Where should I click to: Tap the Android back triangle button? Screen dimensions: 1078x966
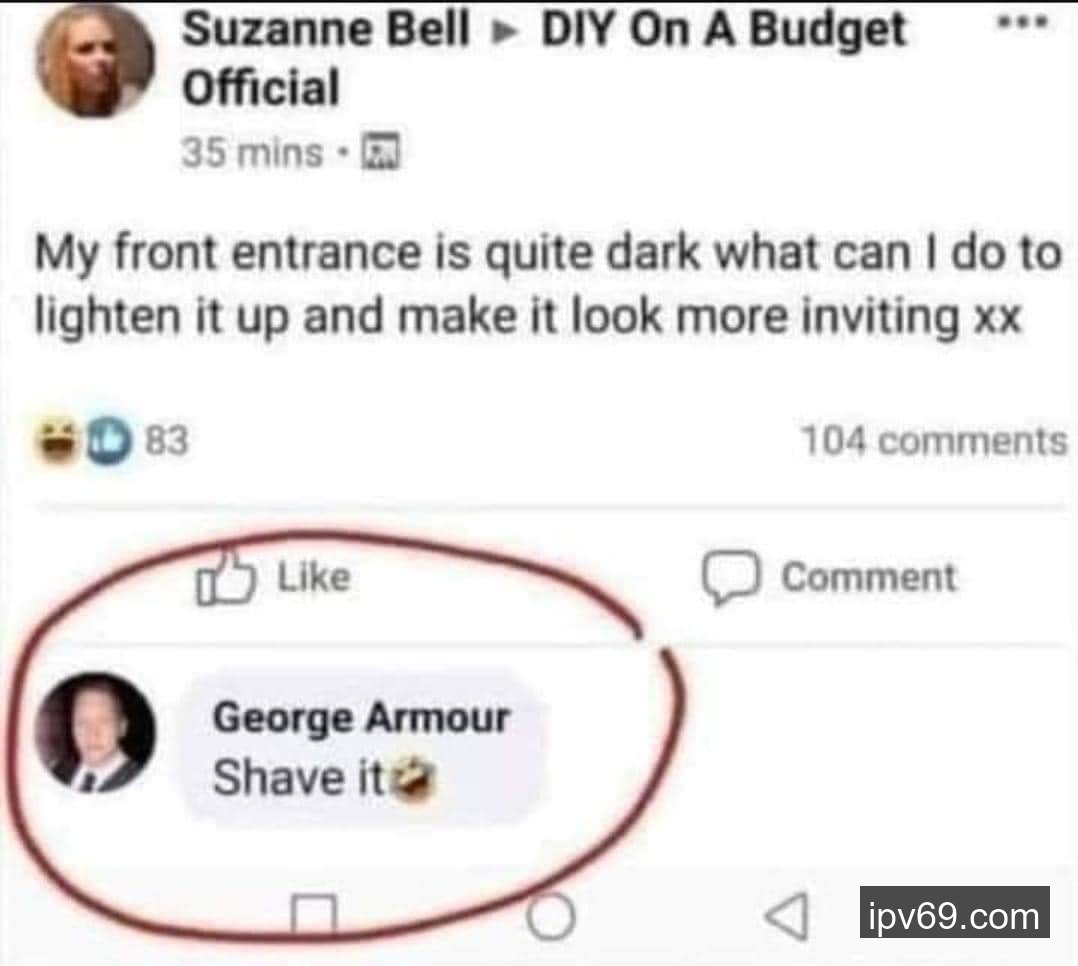787,916
